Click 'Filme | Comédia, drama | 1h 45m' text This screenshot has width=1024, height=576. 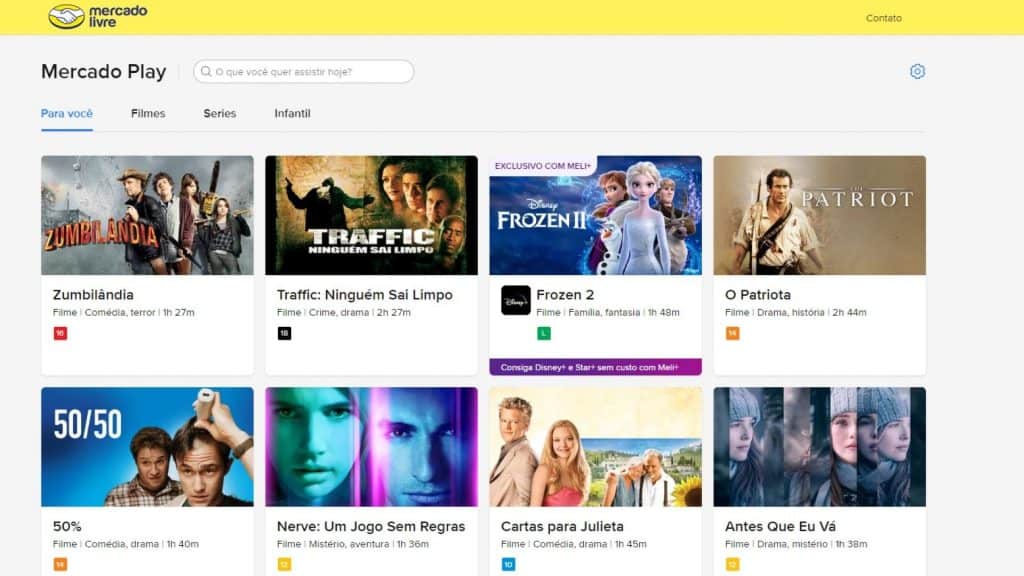click(573, 544)
